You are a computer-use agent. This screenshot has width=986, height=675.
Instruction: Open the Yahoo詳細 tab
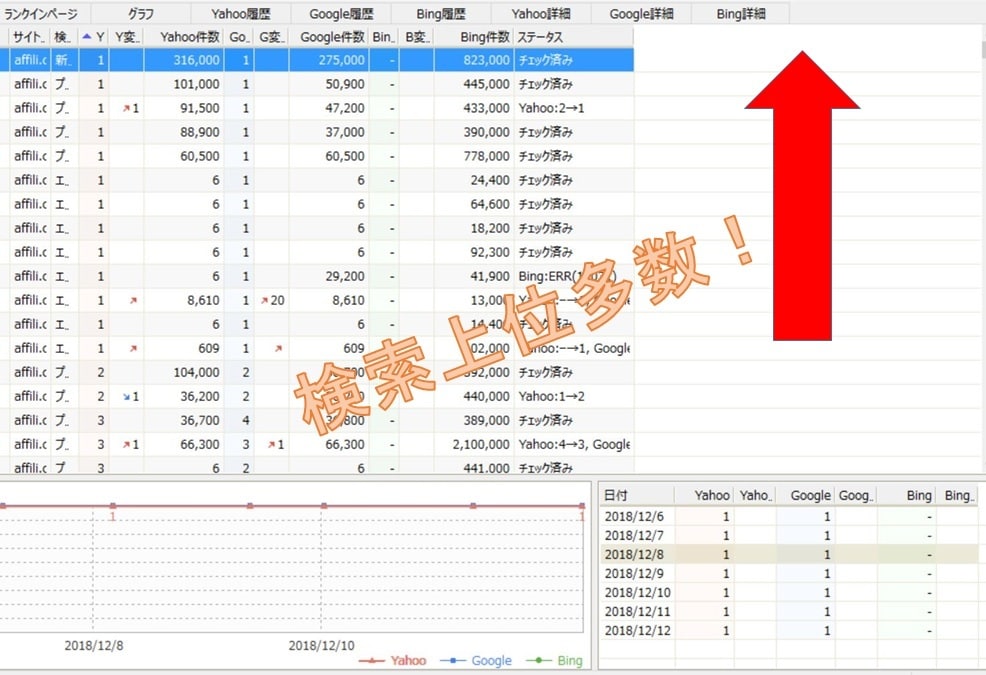(x=541, y=13)
